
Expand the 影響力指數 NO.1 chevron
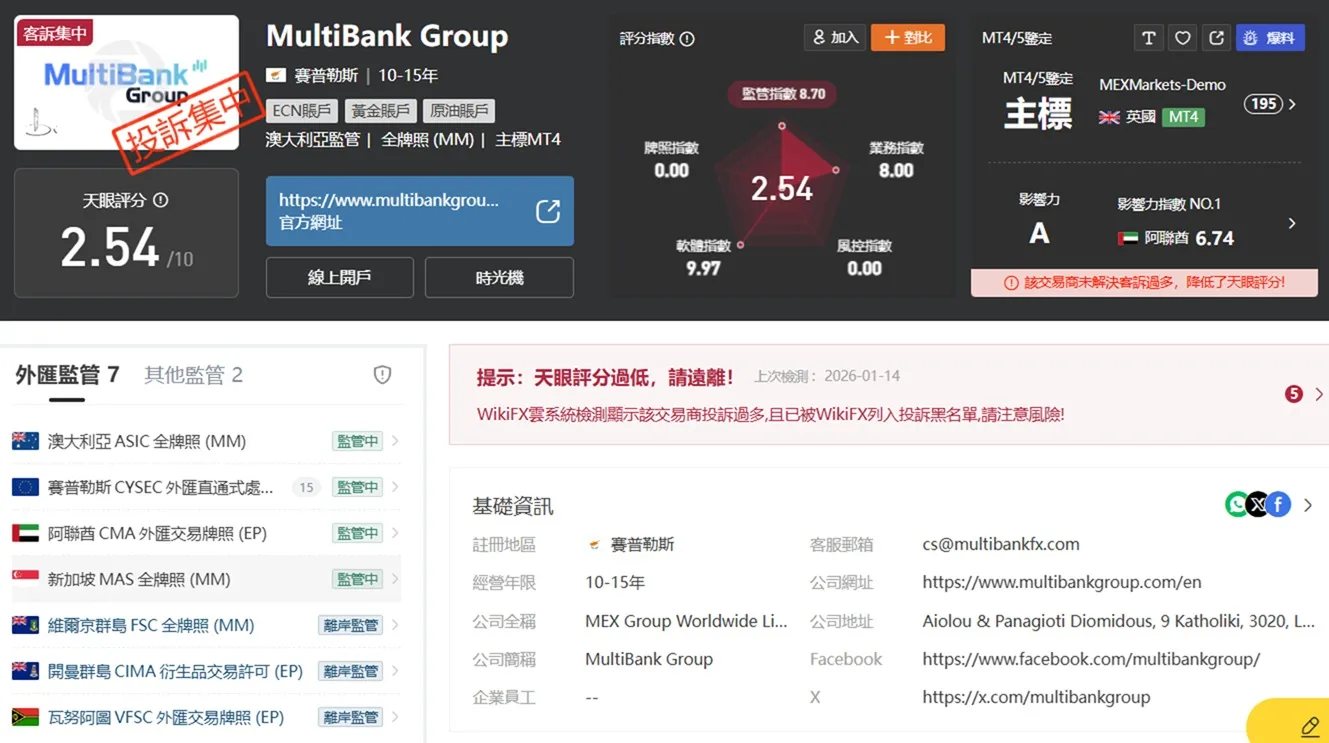(x=1292, y=223)
